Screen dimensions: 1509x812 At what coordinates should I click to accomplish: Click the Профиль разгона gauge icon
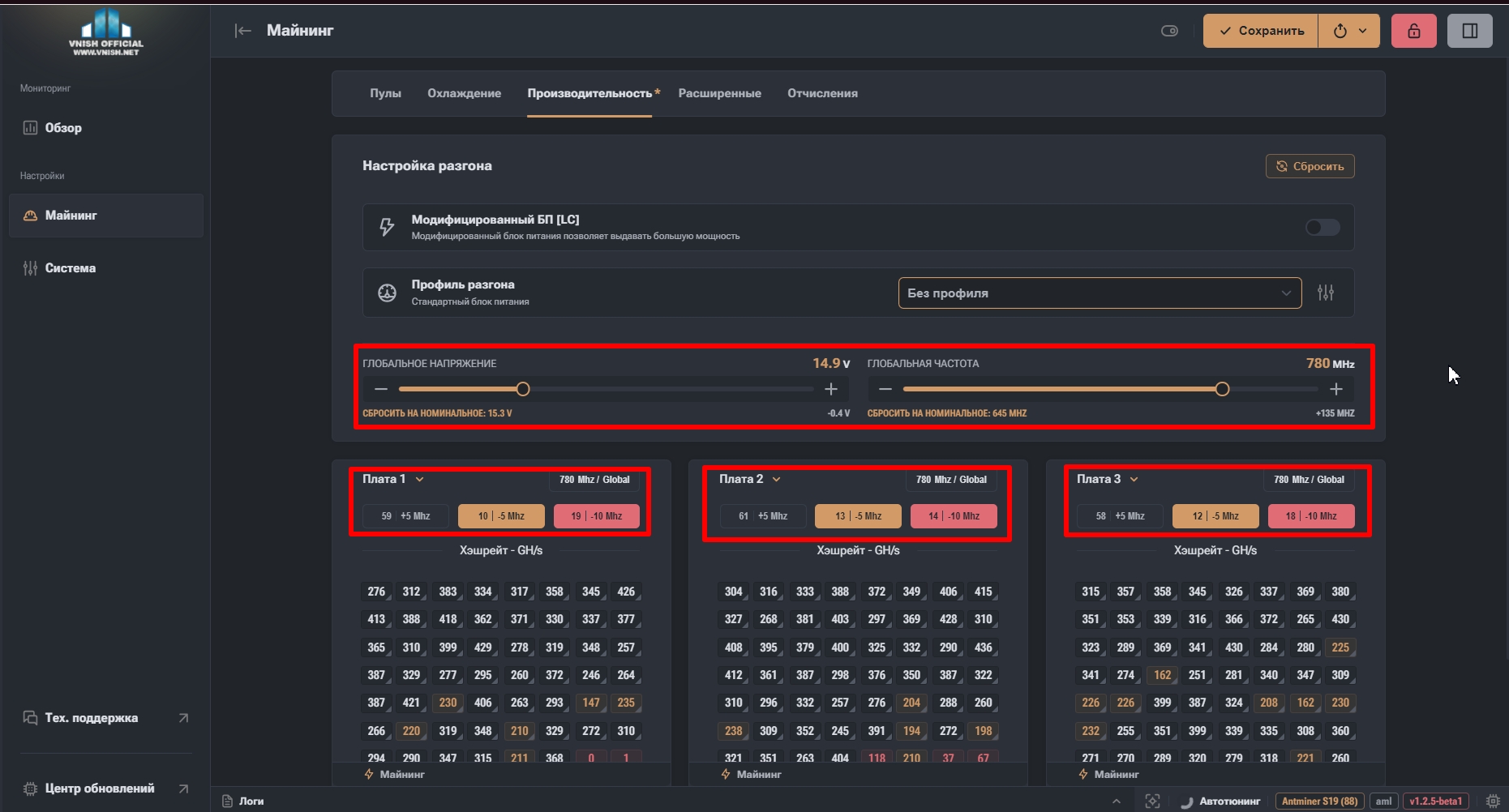[387, 293]
